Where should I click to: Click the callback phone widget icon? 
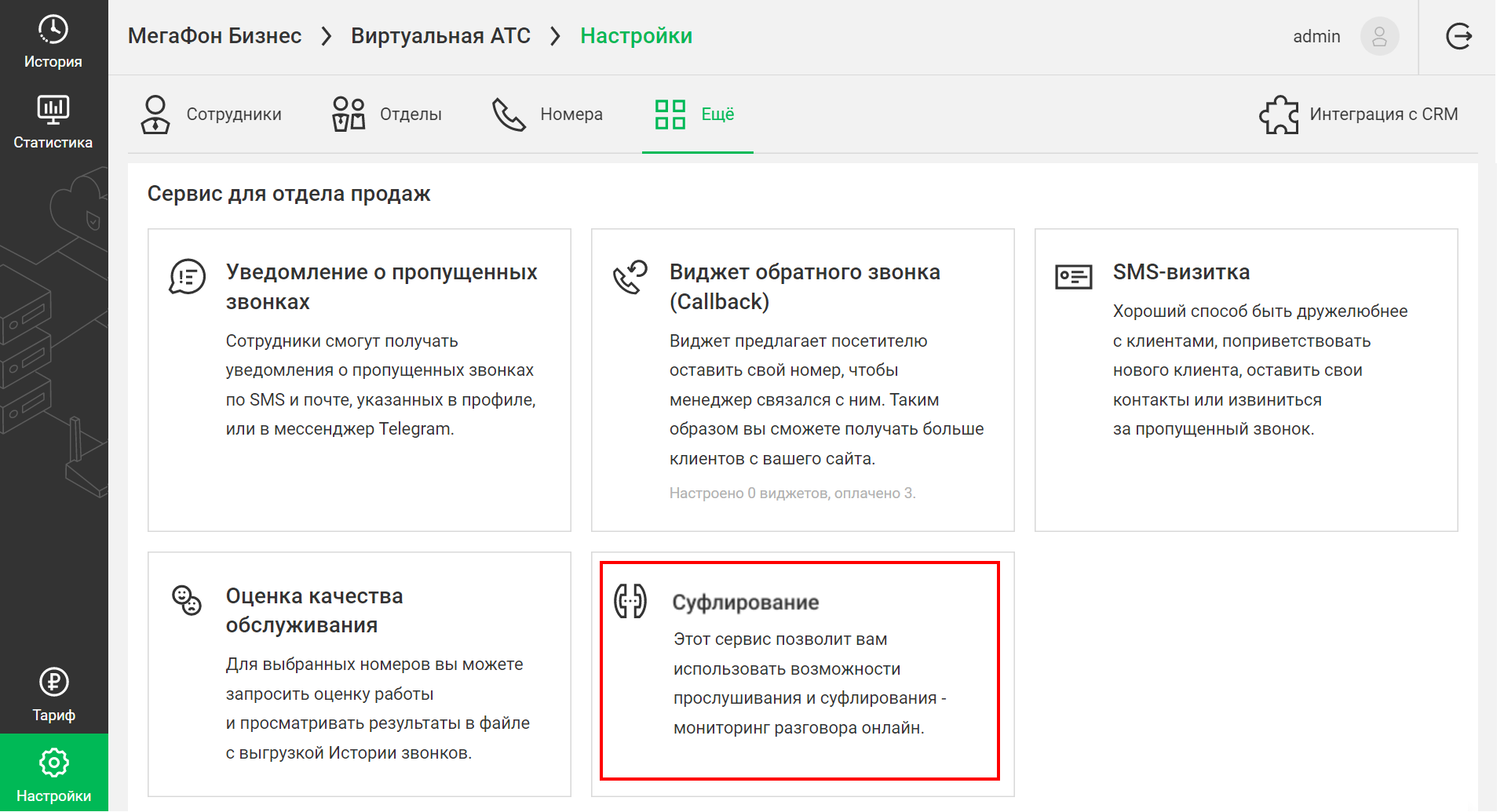click(630, 277)
